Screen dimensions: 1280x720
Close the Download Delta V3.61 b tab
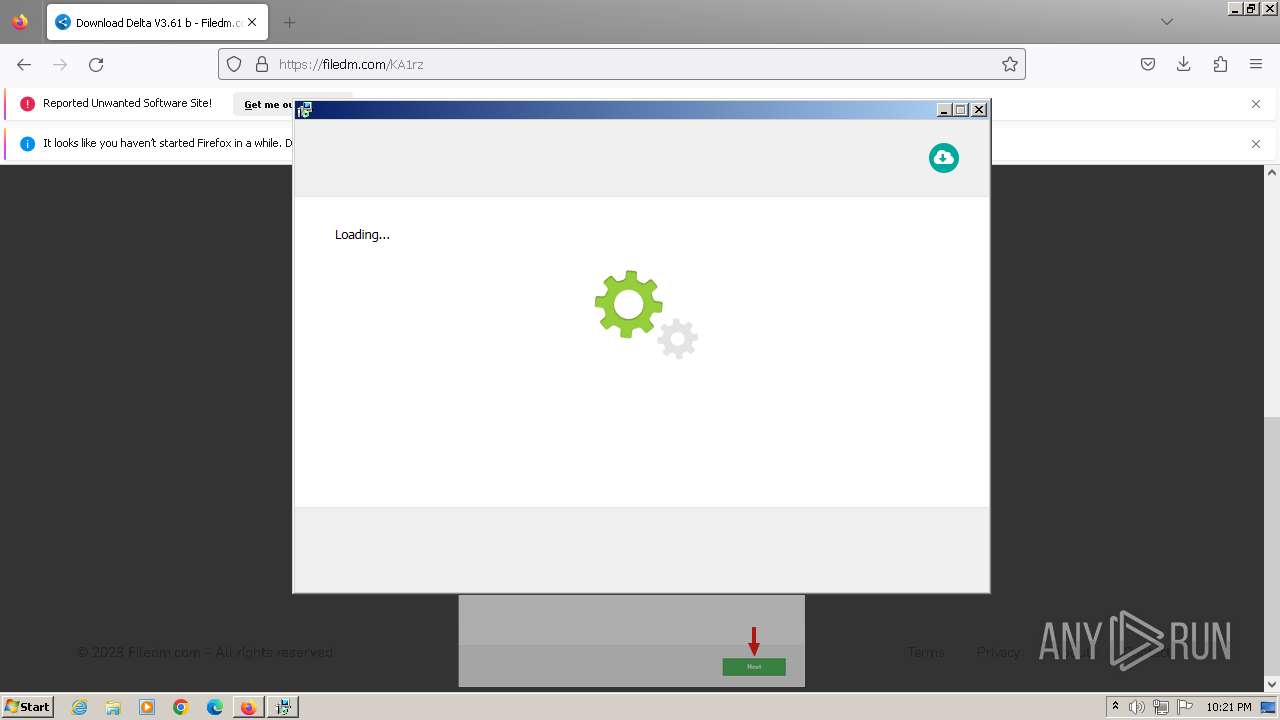pos(252,22)
